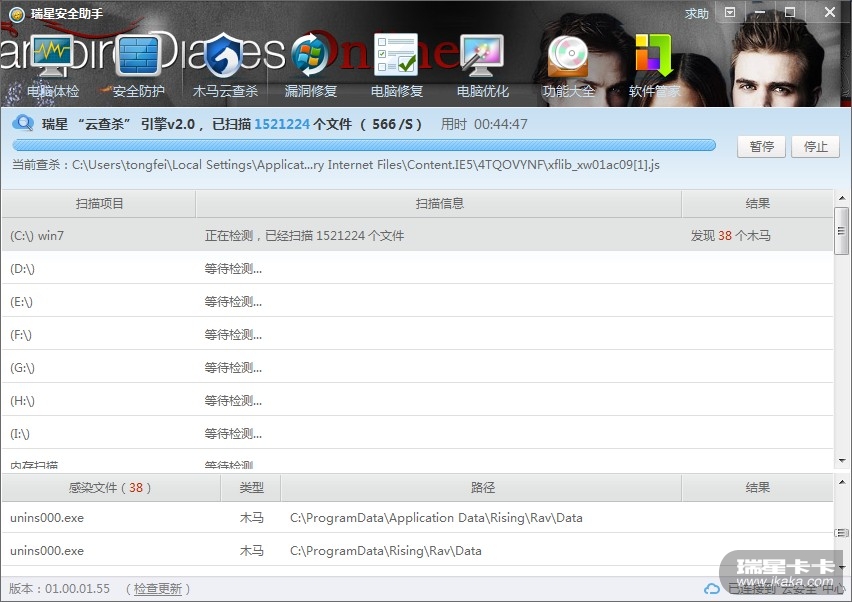Screen dimensions: 852x602
Task: Select the (E:\) drive row
Action: pyautogui.click(x=417, y=302)
